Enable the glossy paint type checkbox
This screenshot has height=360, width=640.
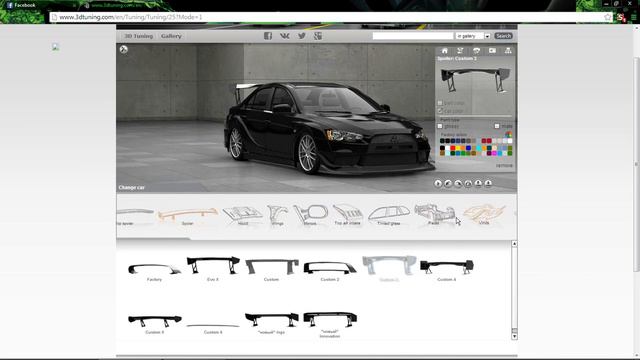440,127
